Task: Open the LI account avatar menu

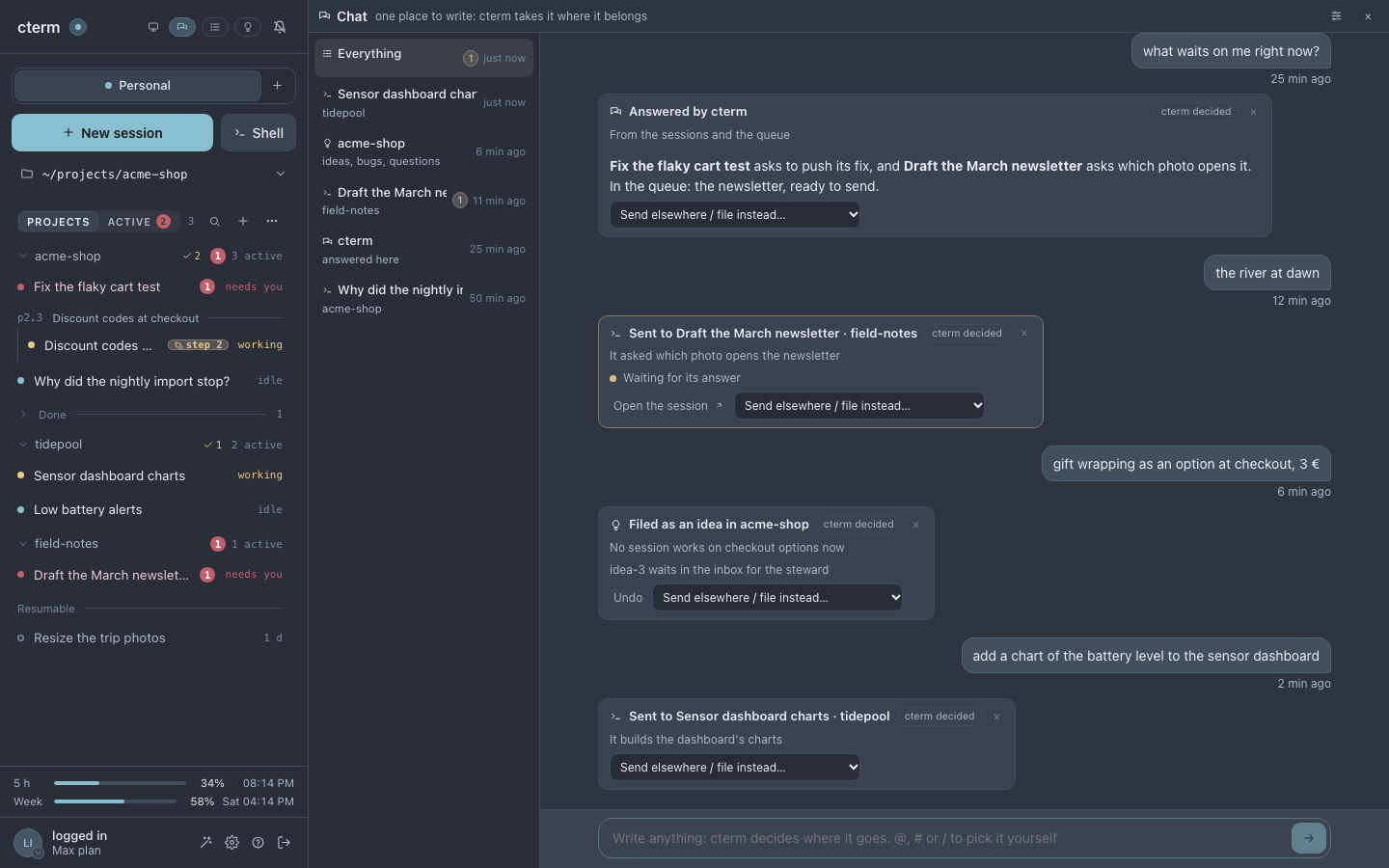Action: click(28, 843)
